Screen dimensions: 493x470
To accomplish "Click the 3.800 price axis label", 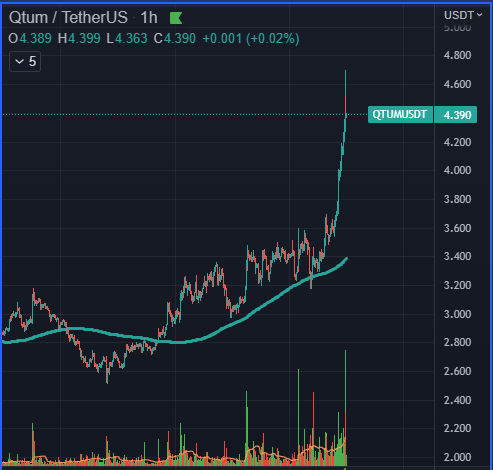I will (x=457, y=199).
